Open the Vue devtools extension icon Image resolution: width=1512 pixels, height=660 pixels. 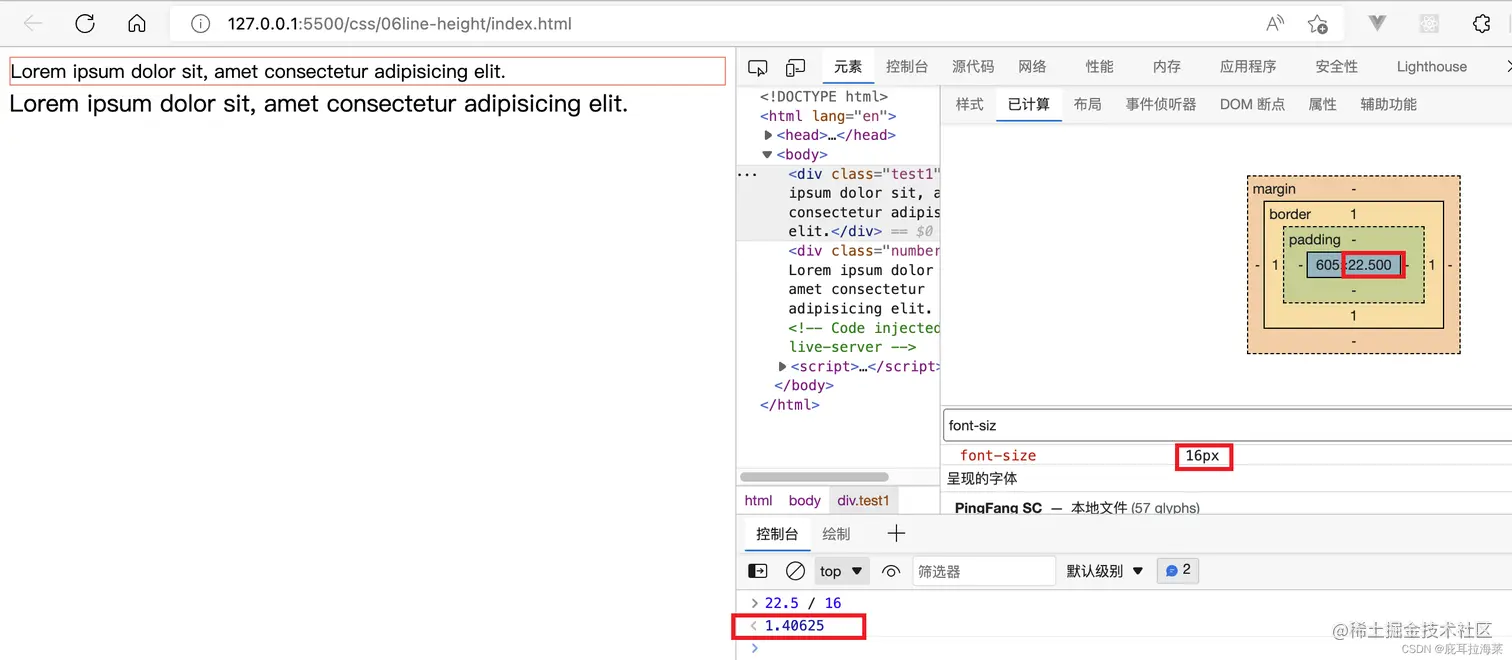[x=1377, y=23]
